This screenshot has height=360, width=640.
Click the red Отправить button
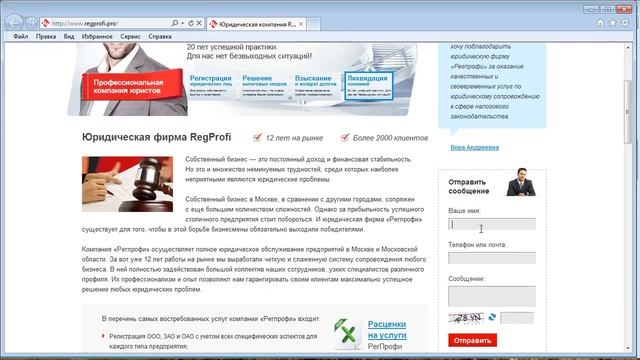[x=472, y=340]
